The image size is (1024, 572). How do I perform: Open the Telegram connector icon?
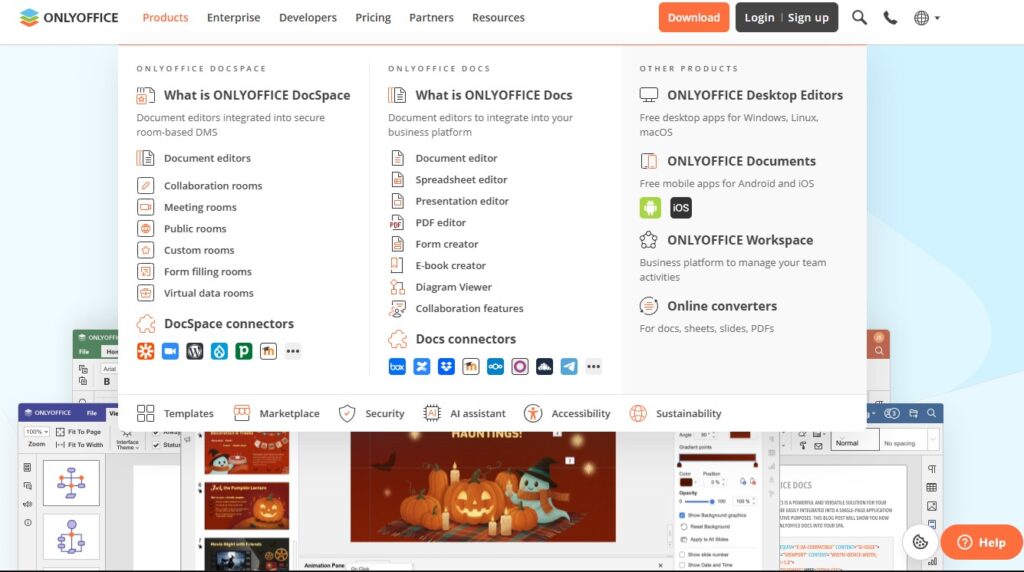569,367
